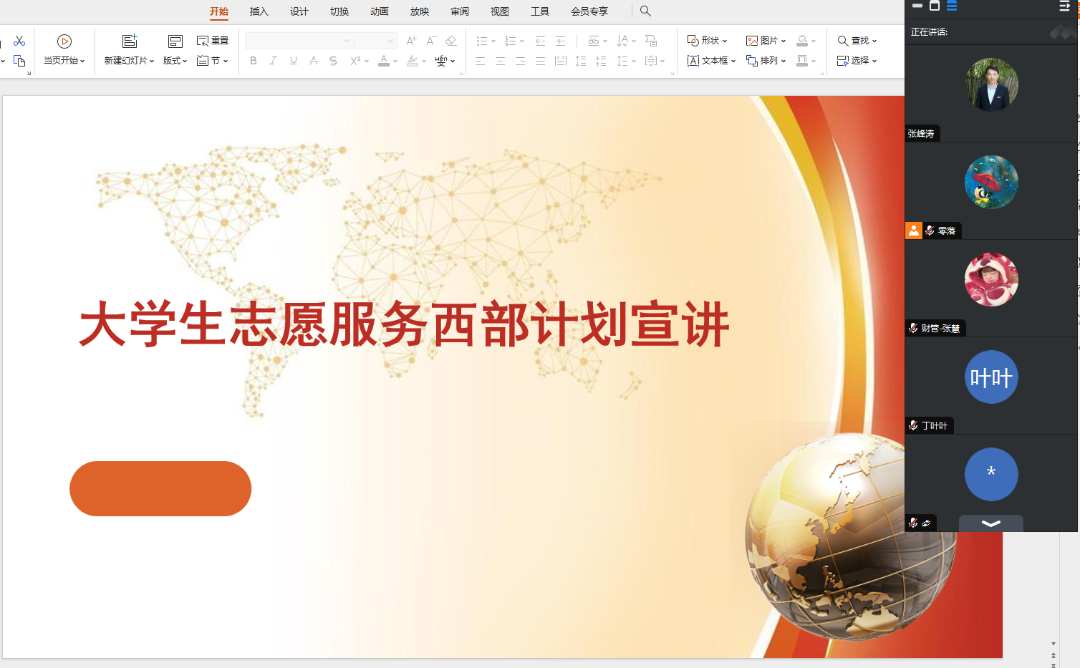Click the clear formatting eraser icon
This screenshot has width=1080, height=668.
click(451, 41)
